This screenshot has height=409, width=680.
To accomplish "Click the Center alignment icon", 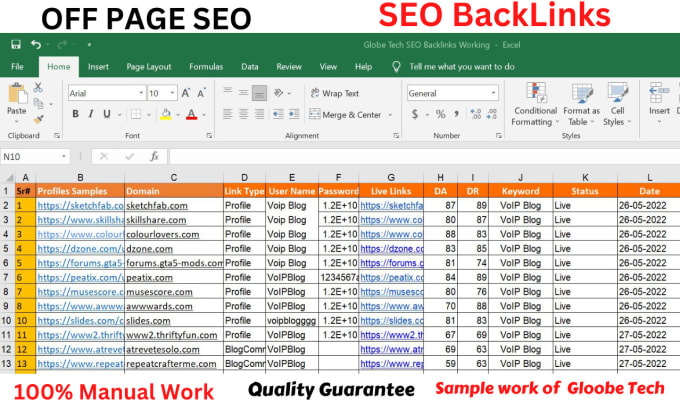I will point(243,114).
